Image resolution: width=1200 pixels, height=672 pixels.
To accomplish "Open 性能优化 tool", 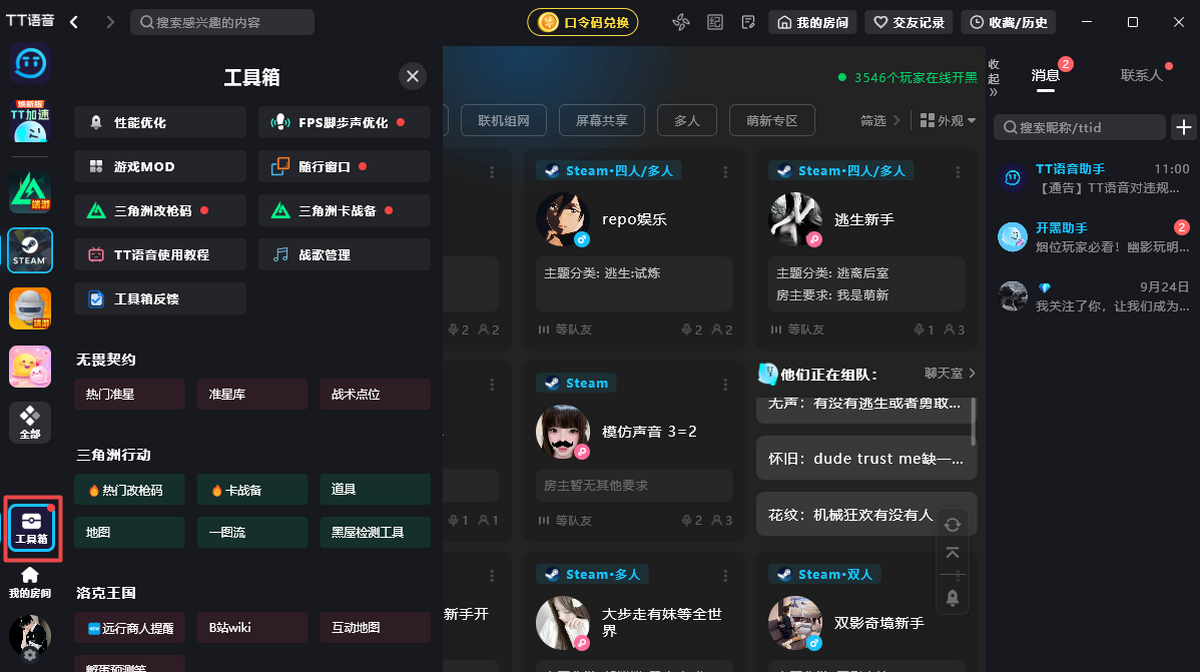I will pyautogui.click(x=160, y=122).
